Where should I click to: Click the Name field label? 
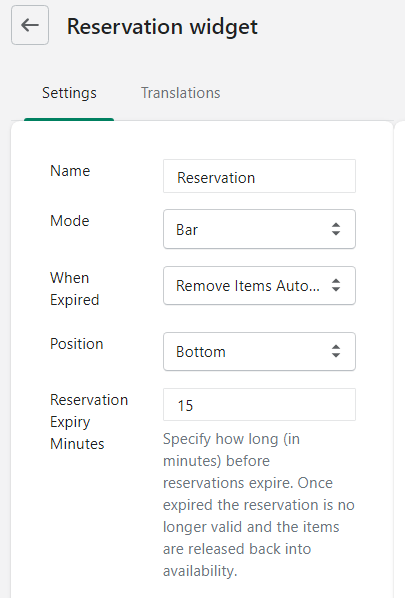tap(70, 171)
